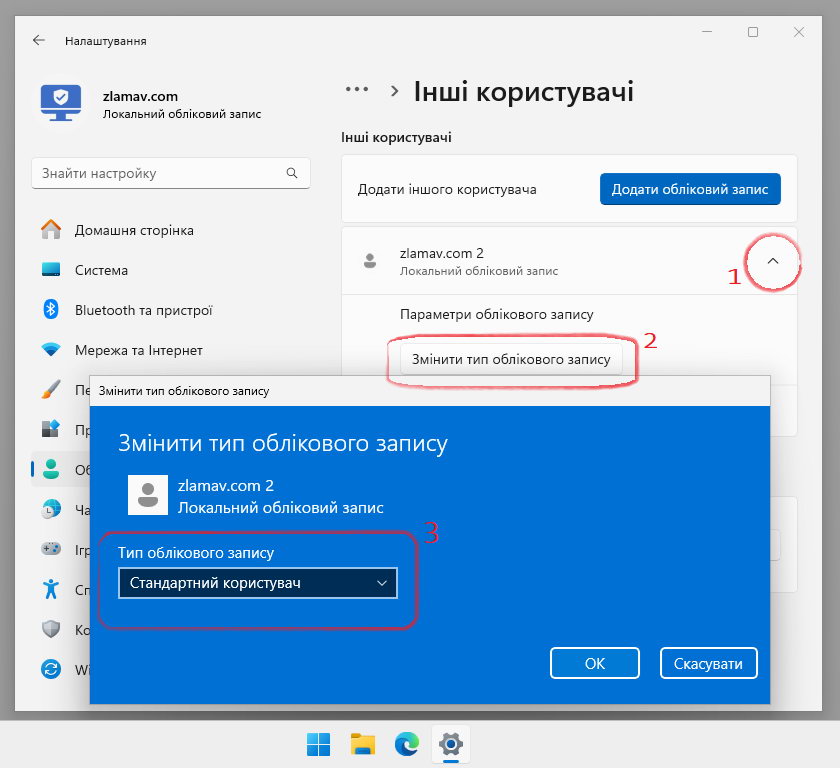Click the search magnifier icon

pyautogui.click(x=292, y=173)
